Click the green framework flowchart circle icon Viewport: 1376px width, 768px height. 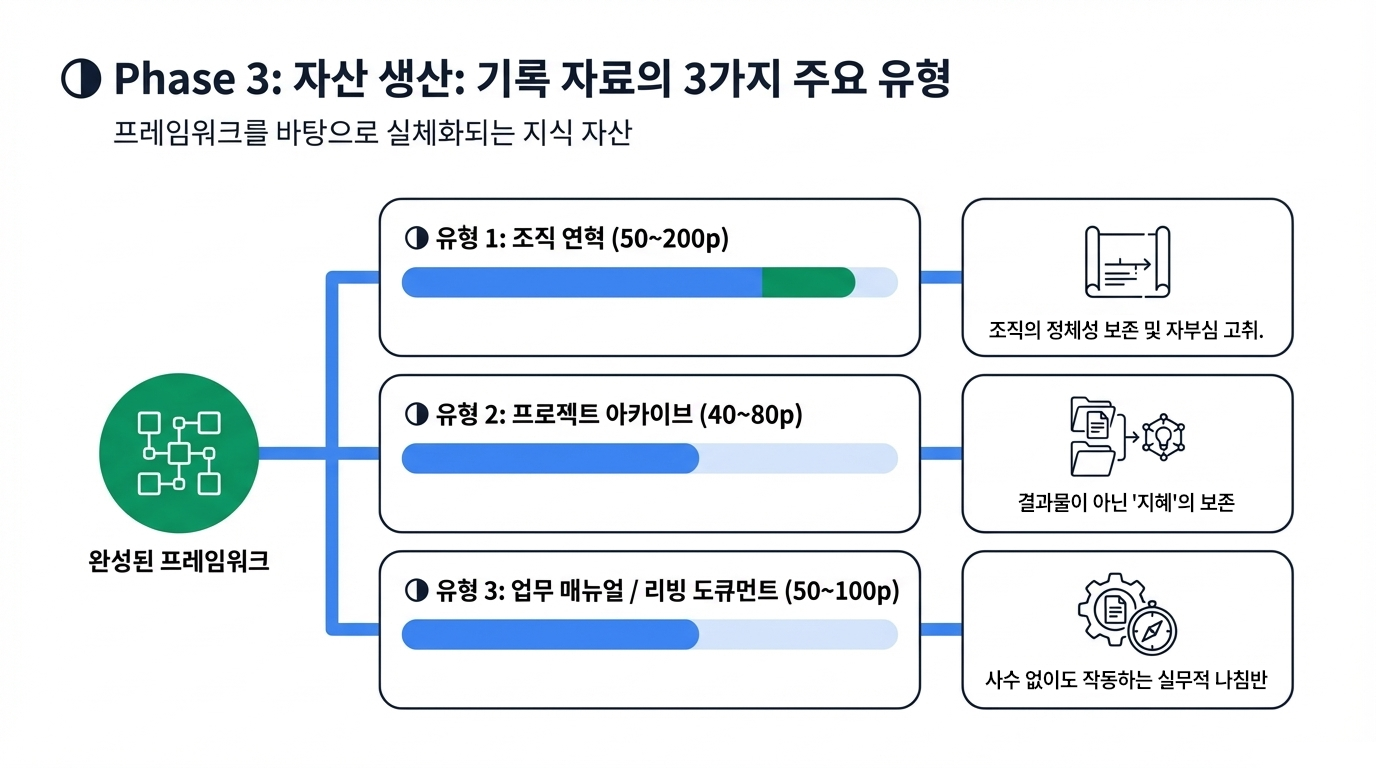[x=179, y=453]
